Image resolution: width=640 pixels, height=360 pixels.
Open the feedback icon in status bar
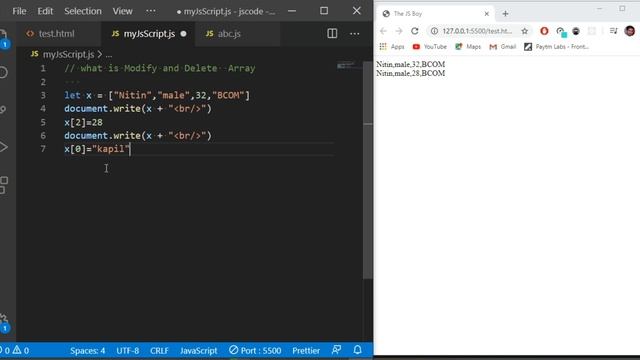click(x=336, y=350)
